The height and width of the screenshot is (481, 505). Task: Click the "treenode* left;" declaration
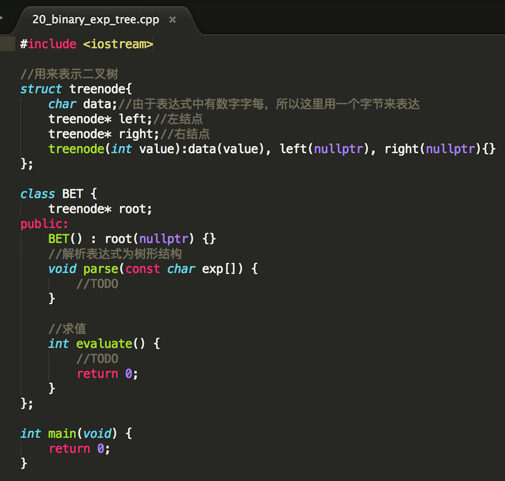100,119
